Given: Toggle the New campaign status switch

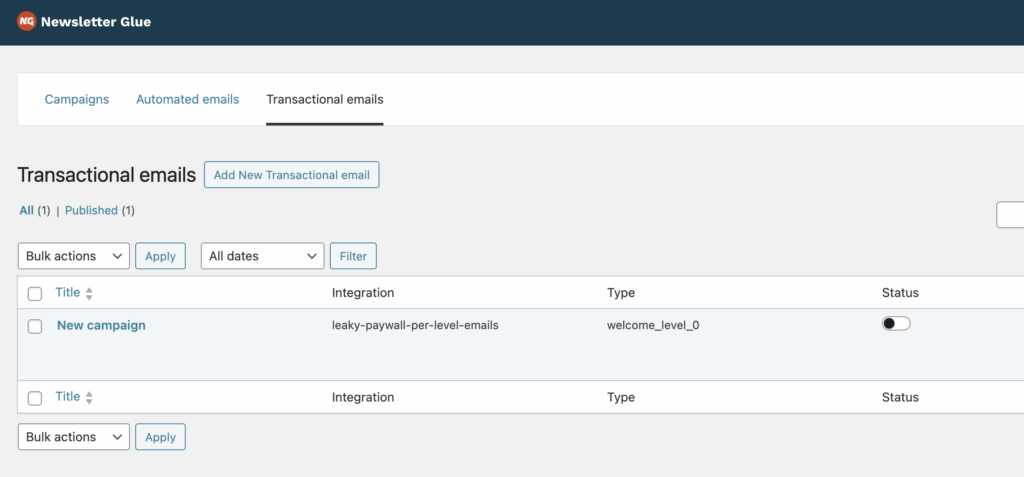Looking at the screenshot, I should 896,324.
